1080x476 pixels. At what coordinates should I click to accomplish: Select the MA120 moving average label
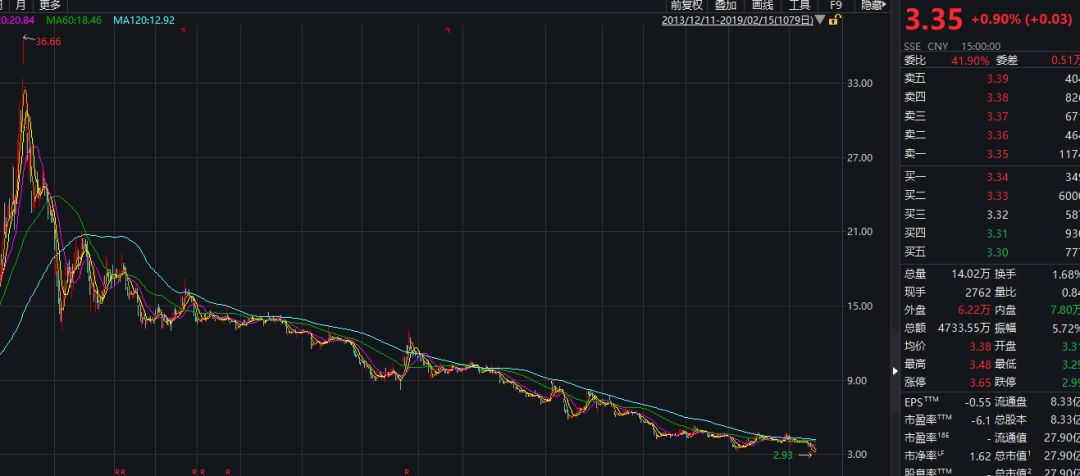pyautogui.click(x=144, y=21)
